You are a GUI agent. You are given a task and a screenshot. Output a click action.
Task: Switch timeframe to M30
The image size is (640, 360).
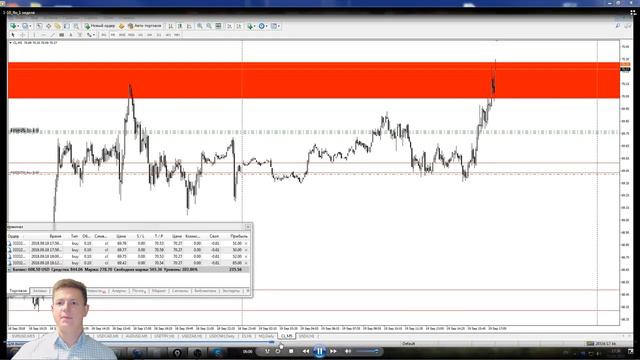pyautogui.click(x=131, y=35)
